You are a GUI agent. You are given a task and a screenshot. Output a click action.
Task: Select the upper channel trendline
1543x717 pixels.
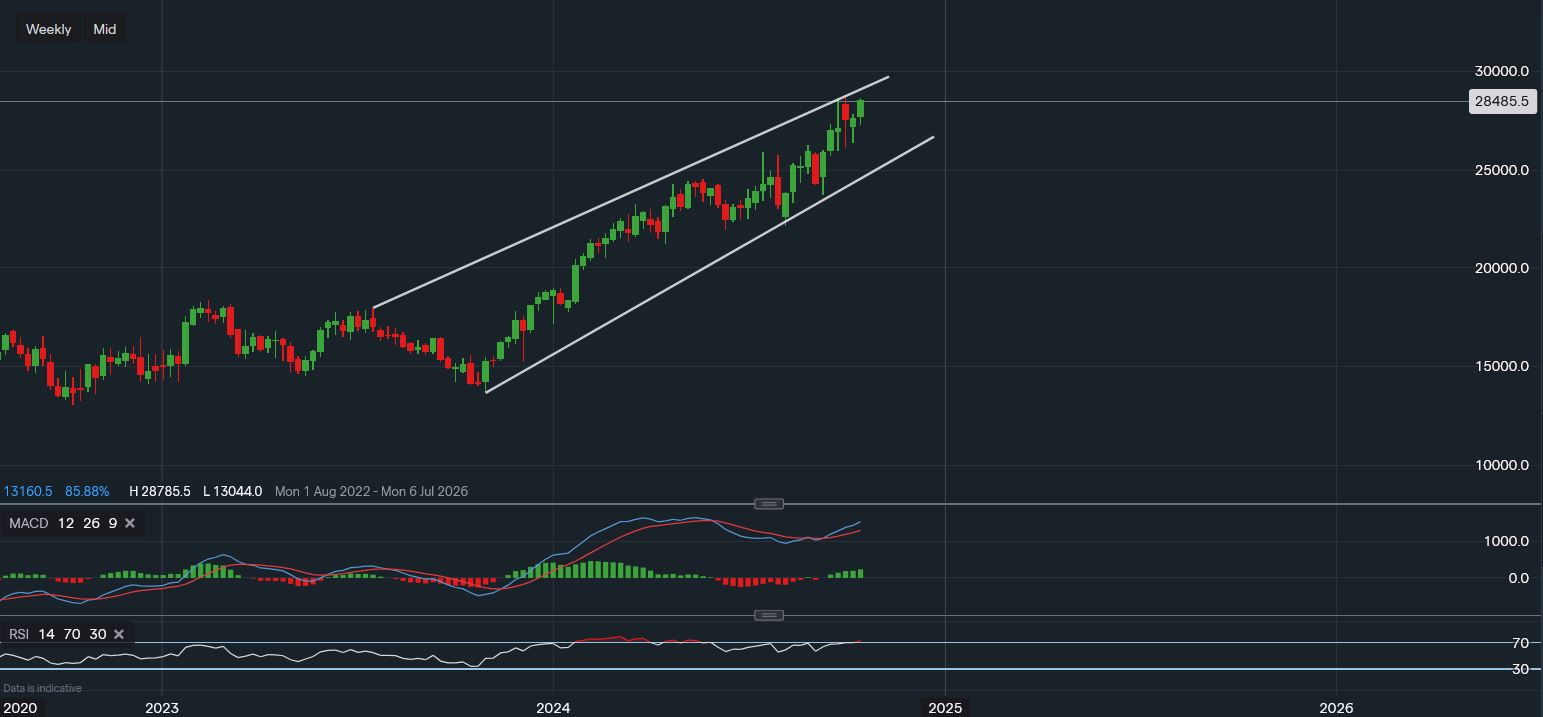(630, 191)
